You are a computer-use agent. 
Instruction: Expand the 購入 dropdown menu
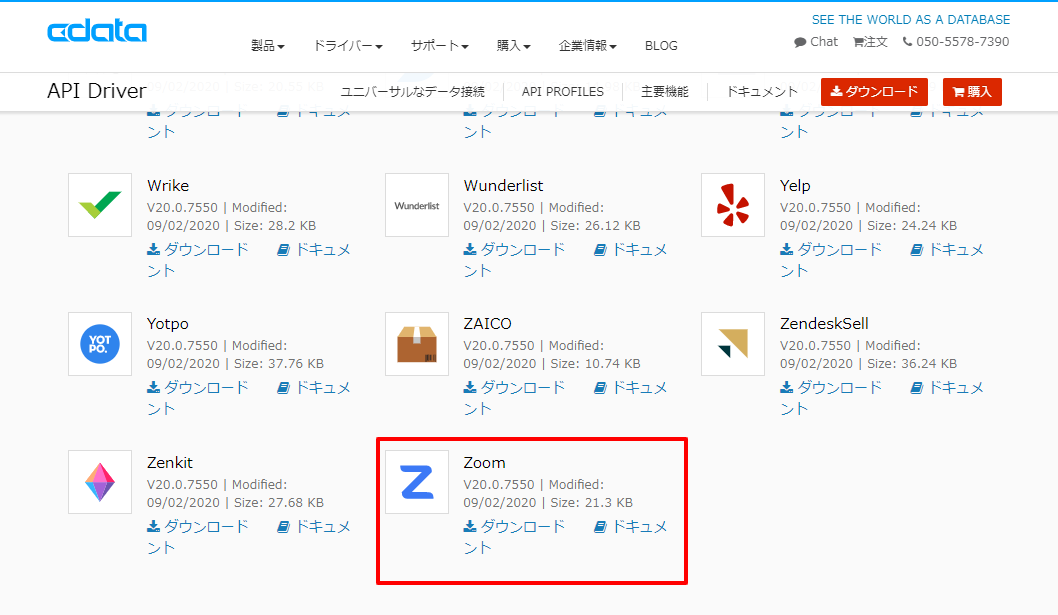click(513, 45)
